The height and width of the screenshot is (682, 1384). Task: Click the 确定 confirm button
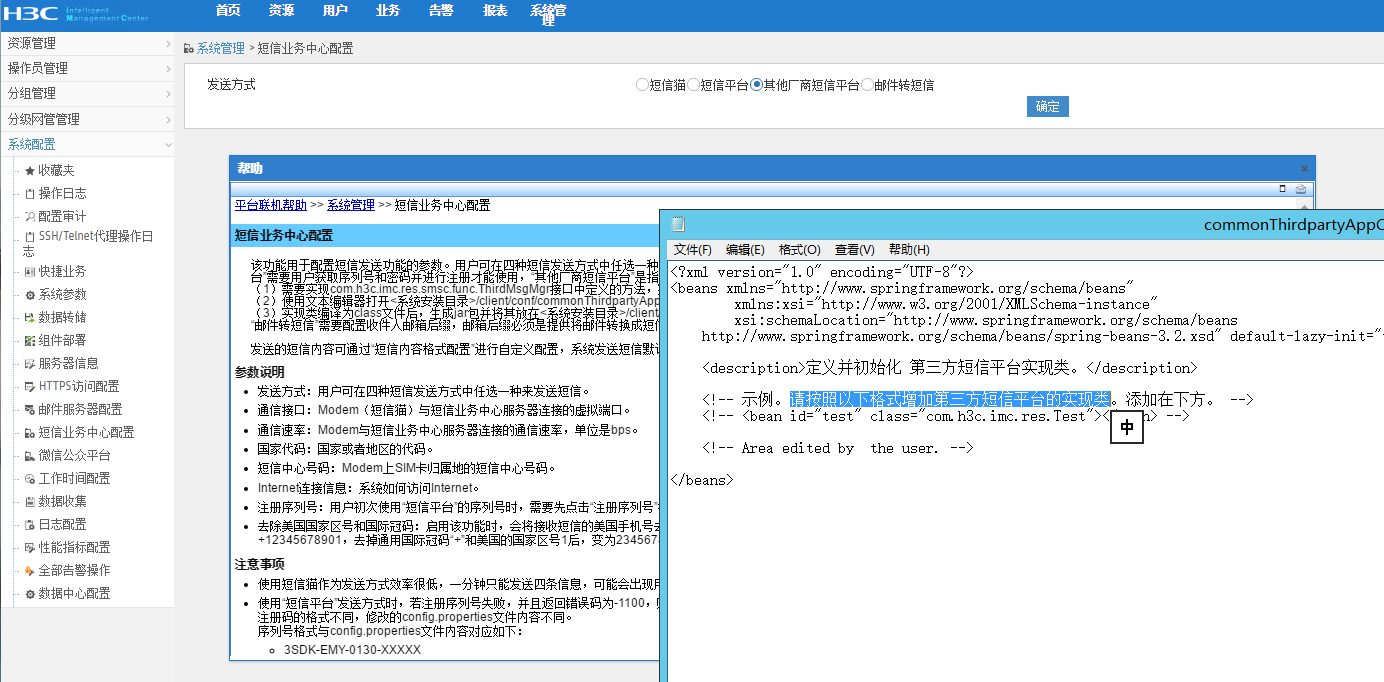point(1048,107)
